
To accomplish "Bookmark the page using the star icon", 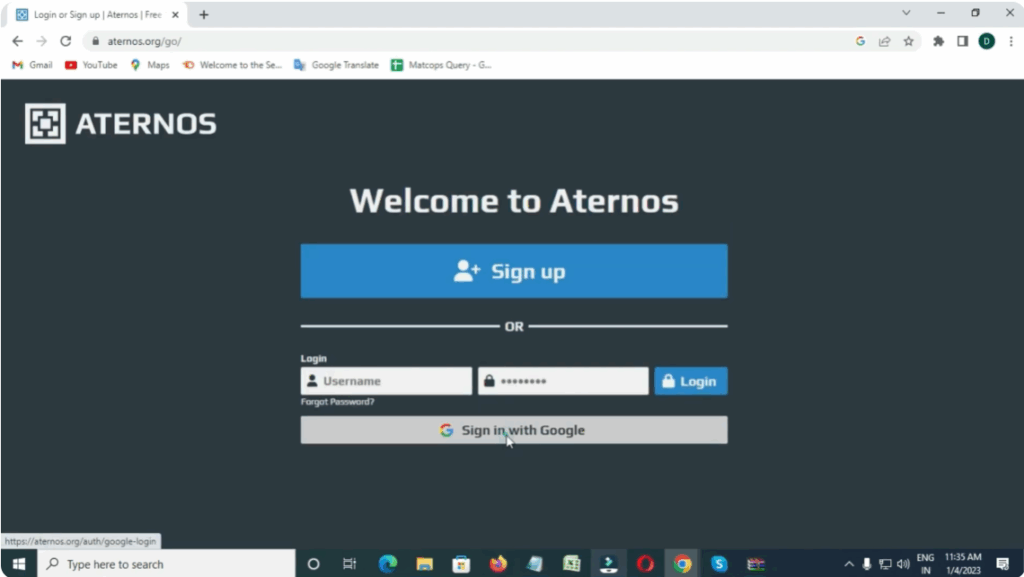I will (x=908, y=43).
